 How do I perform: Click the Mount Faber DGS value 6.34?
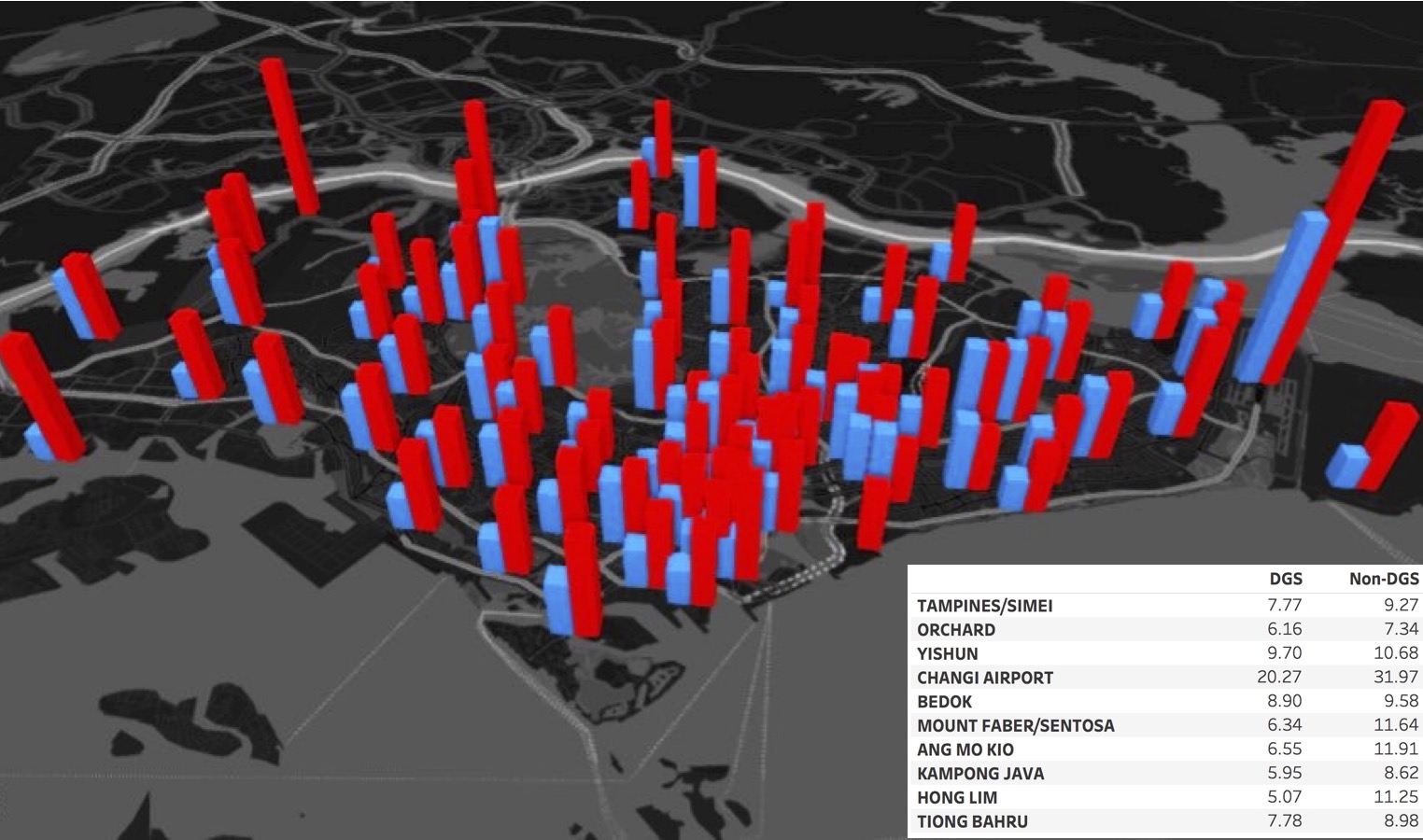[1286, 725]
